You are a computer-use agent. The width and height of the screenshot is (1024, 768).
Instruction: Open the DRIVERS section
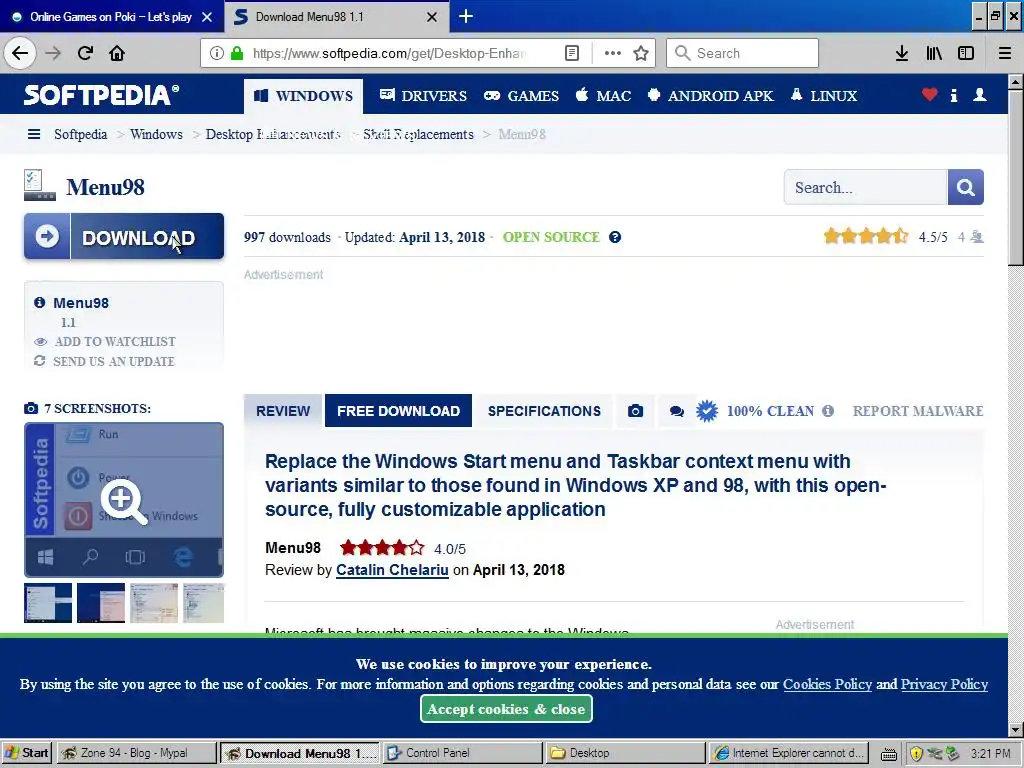coord(423,96)
